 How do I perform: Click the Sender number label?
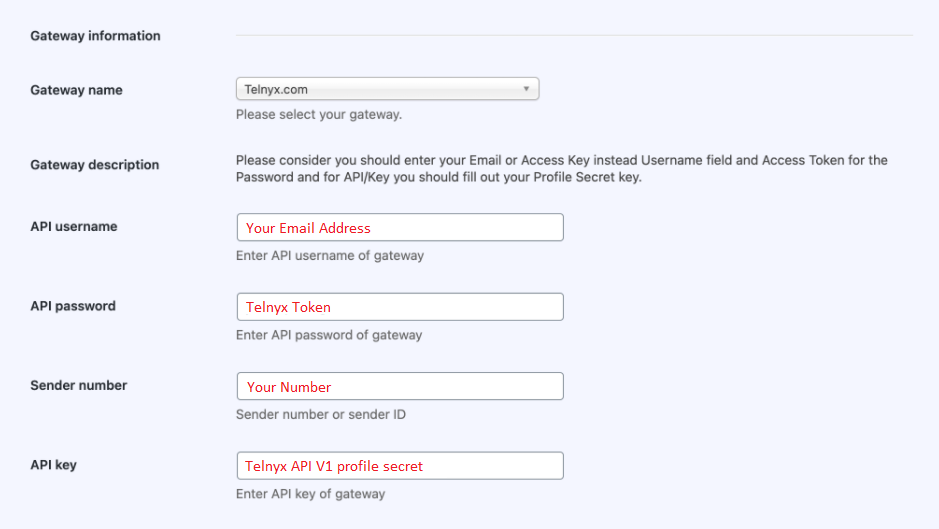78,385
